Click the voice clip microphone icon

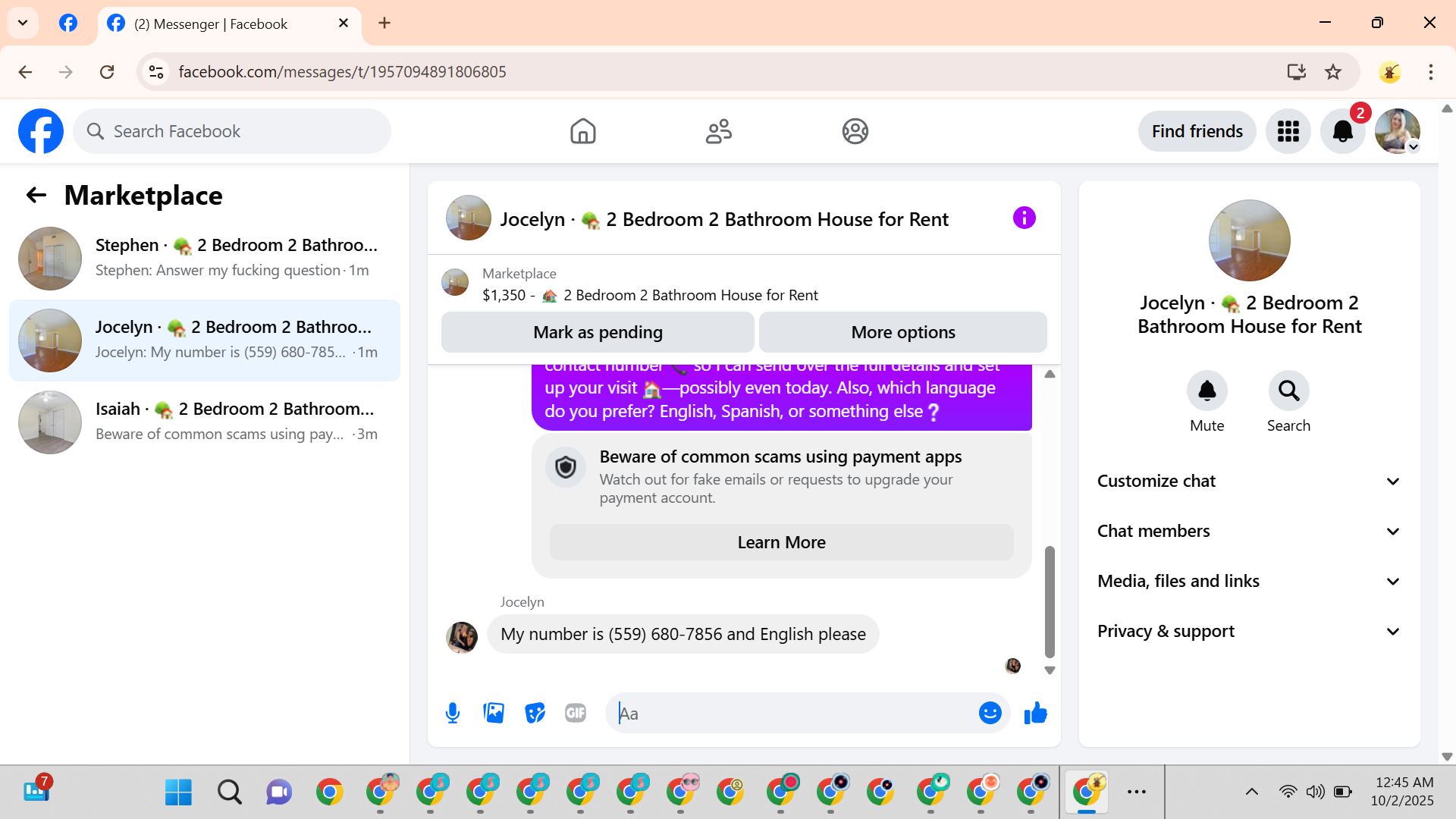point(453,713)
